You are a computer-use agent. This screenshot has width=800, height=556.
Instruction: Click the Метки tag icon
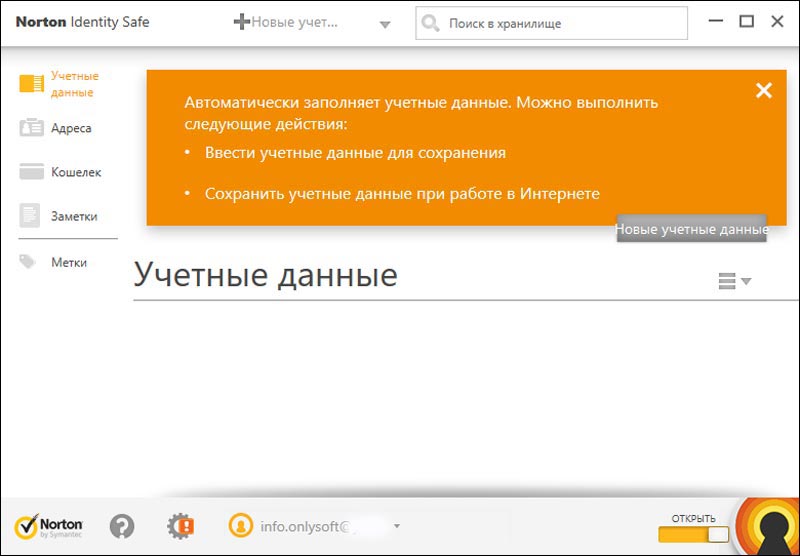pyautogui.click(x=30, y=262)
